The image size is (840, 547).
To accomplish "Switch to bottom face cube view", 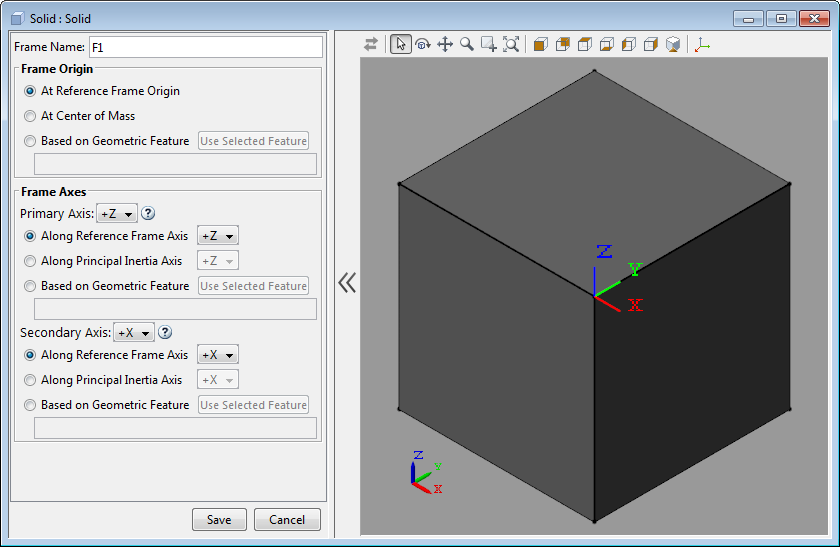I will [607, 44].
